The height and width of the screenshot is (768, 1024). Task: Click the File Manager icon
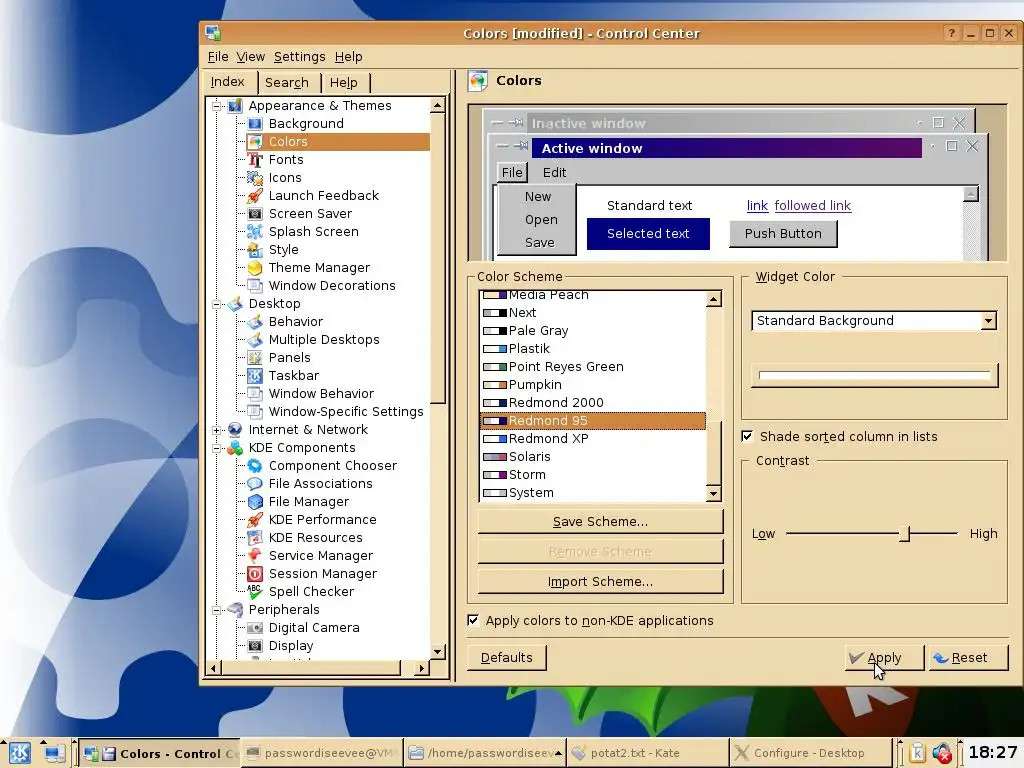pyautogui.click(x=255, y=502)
